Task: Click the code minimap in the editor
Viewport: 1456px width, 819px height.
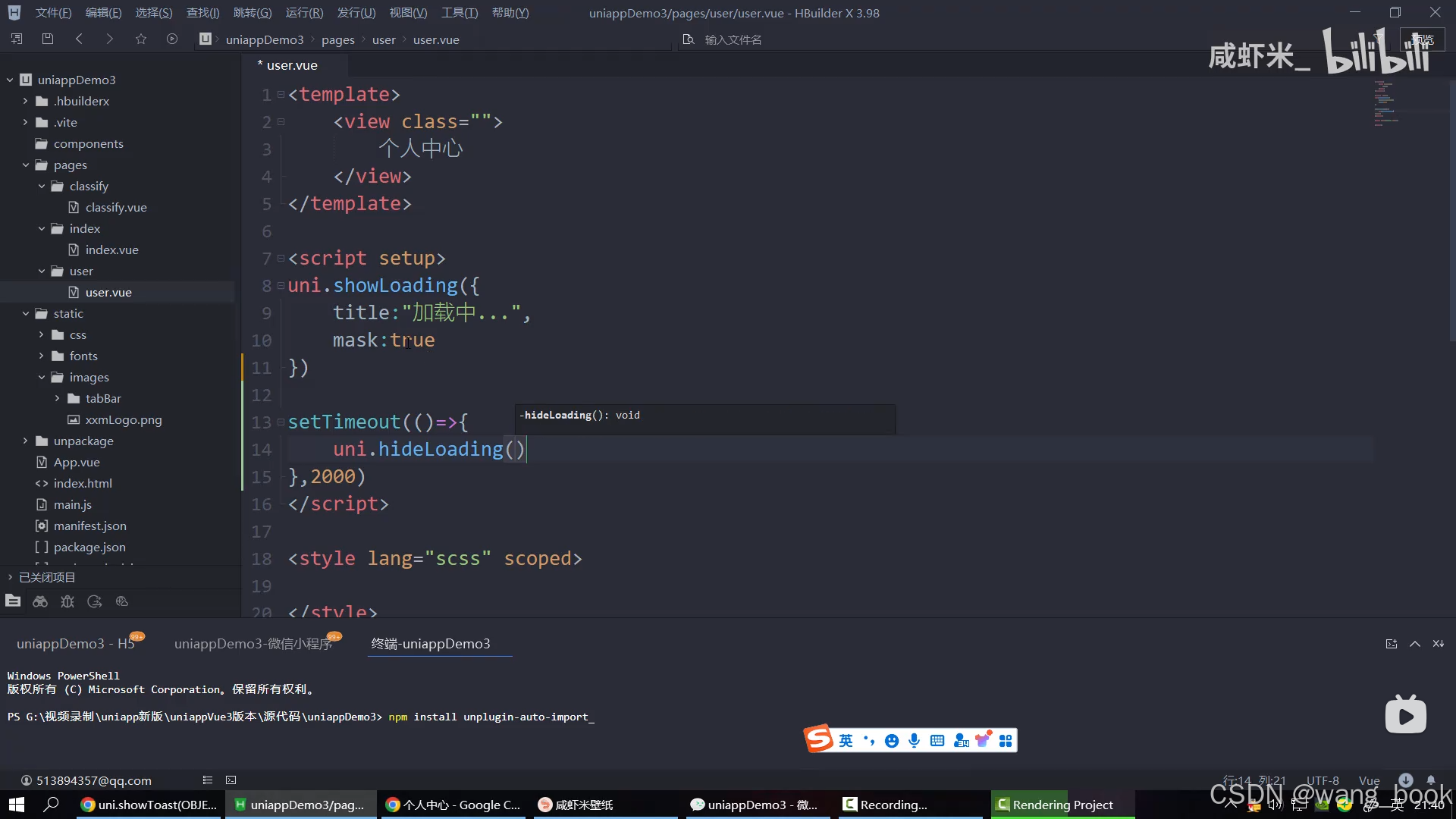Action: click(x=1388, y=102)
